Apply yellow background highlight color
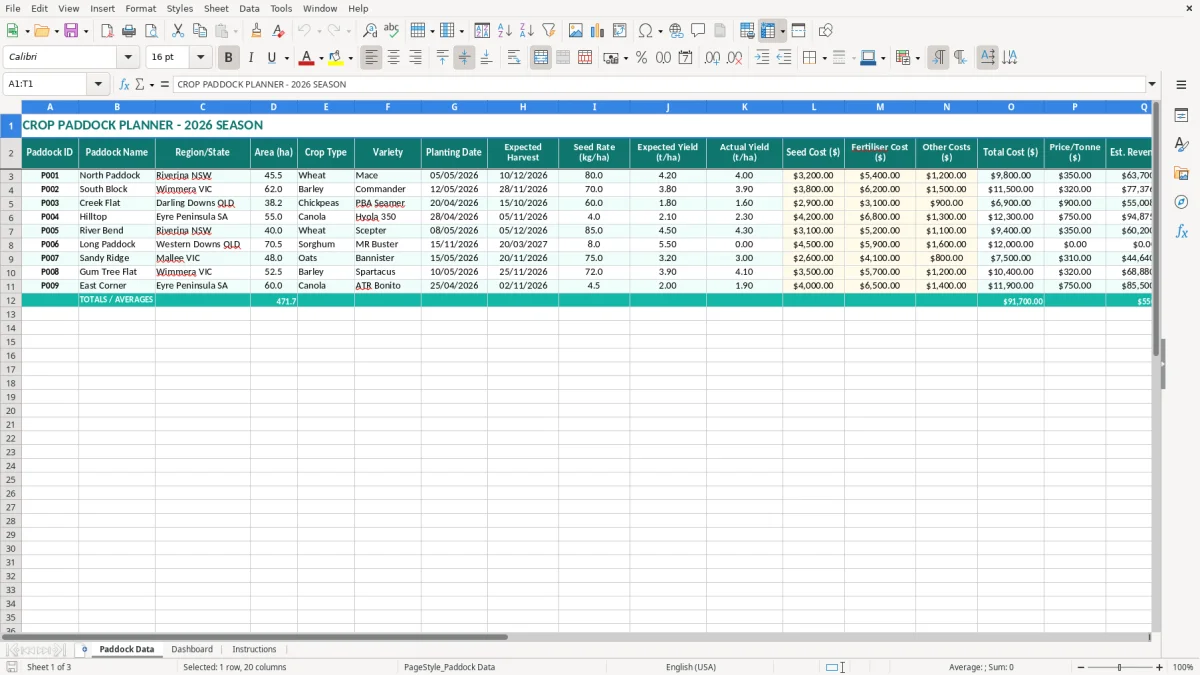Screen dimensions: 1200x675 pos(336,58)
